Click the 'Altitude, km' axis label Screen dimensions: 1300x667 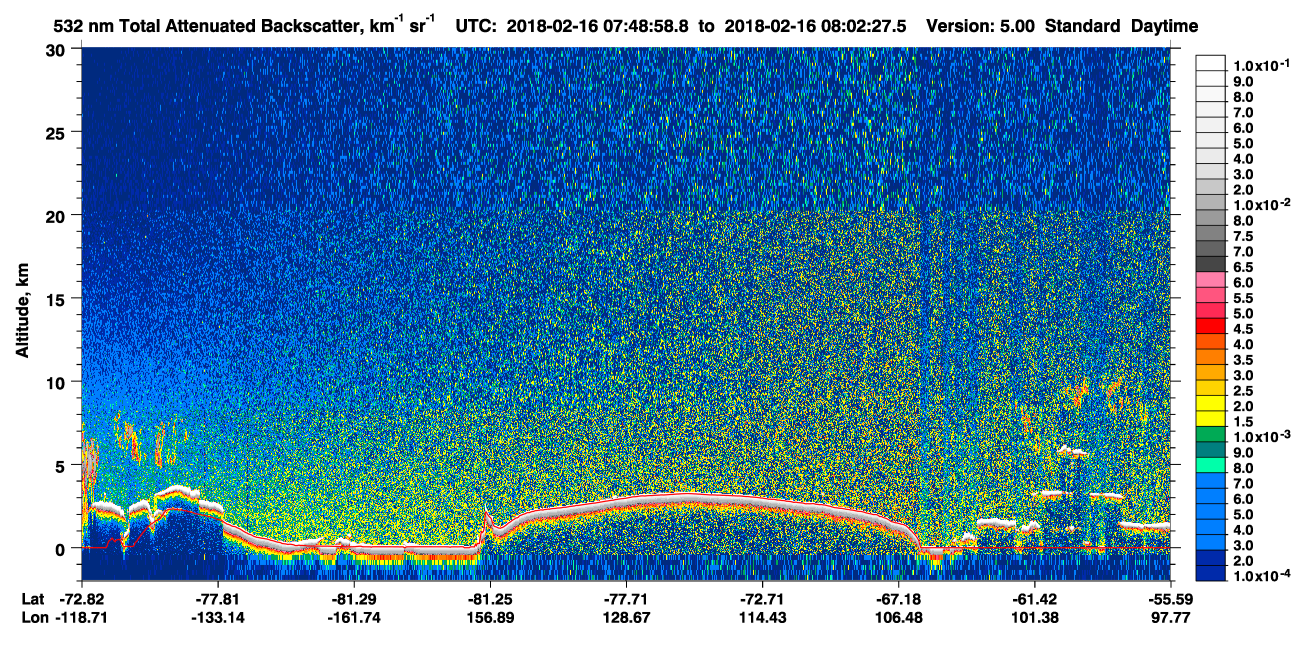point(24,313)
